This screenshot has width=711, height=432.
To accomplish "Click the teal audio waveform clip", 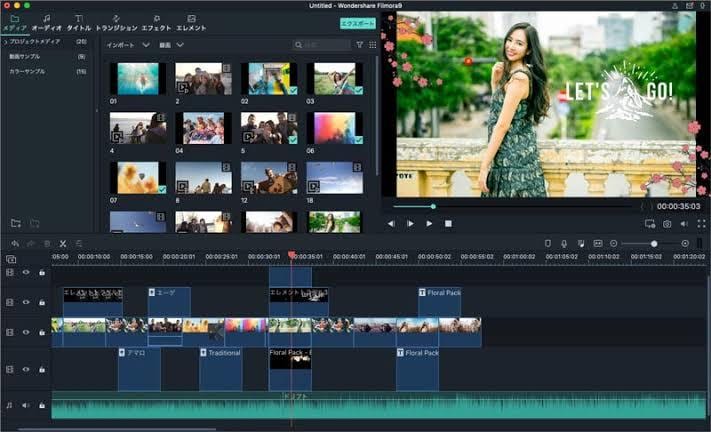I will [x=379, y=405].
